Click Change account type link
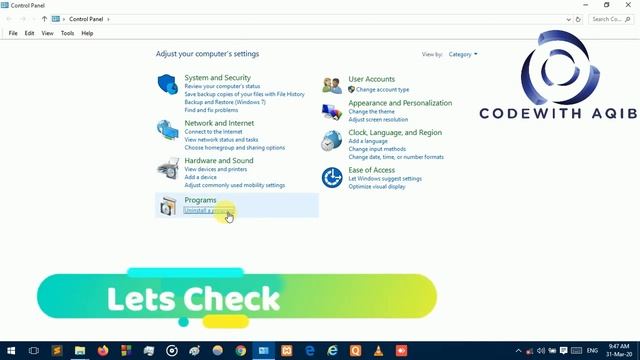The image size is (640, 360). pyautogui.click(x=382, y=89)
